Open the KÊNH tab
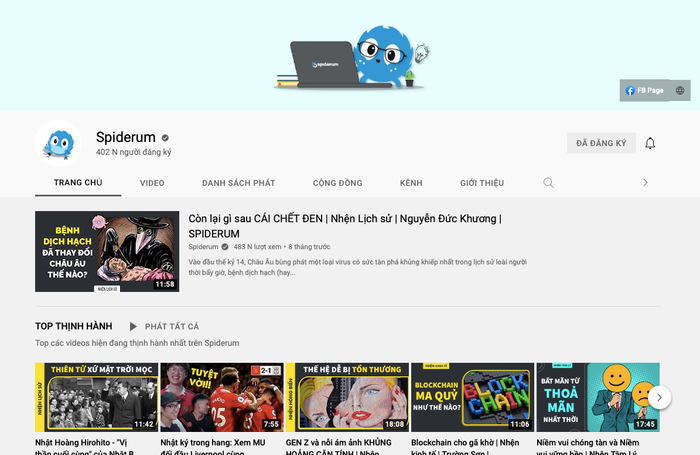This screenshot has width=700, height=455. point(411,183)
